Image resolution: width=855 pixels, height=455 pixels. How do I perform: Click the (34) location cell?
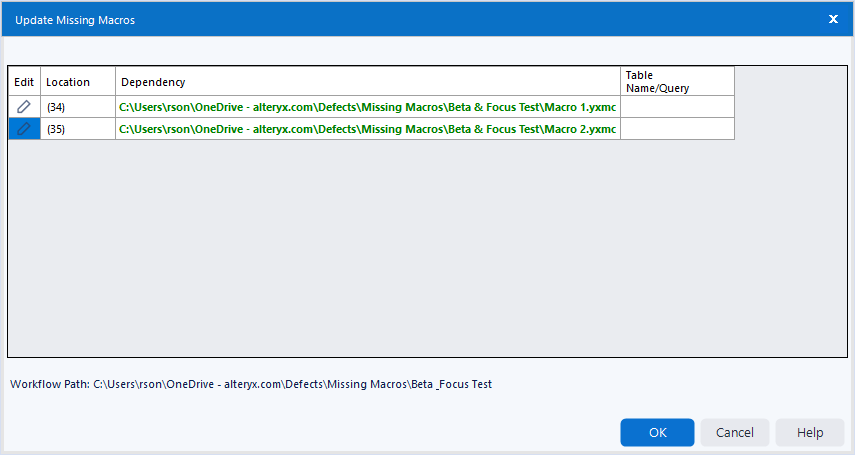tap(78, 107)
